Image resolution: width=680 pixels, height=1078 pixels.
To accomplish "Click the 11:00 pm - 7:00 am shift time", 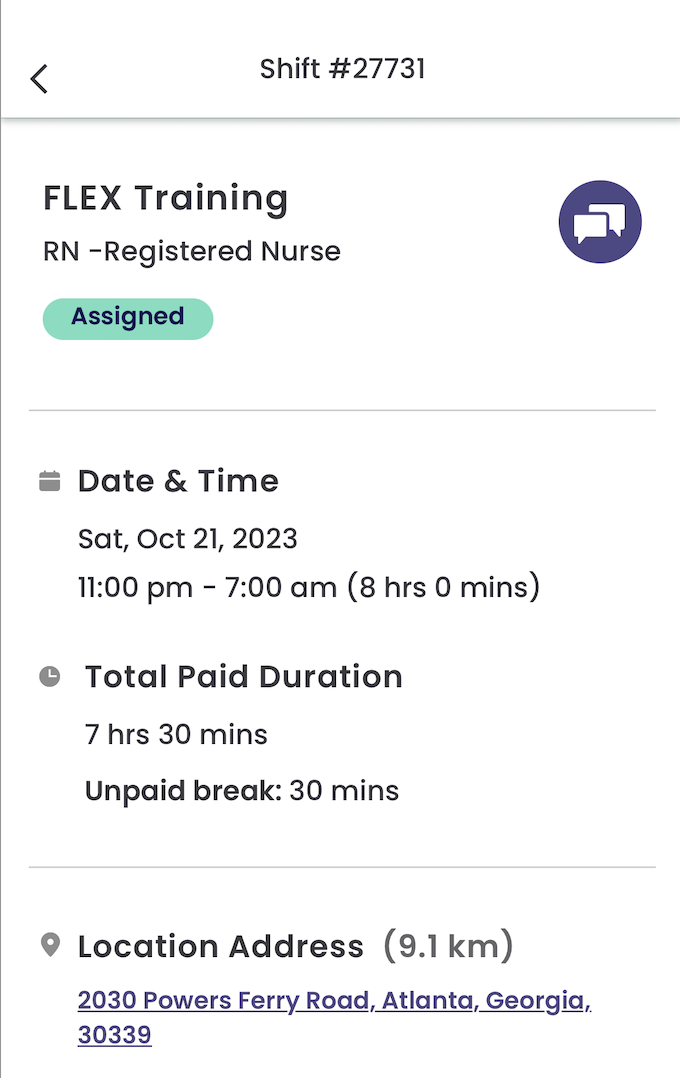I will tap(208, 588).
